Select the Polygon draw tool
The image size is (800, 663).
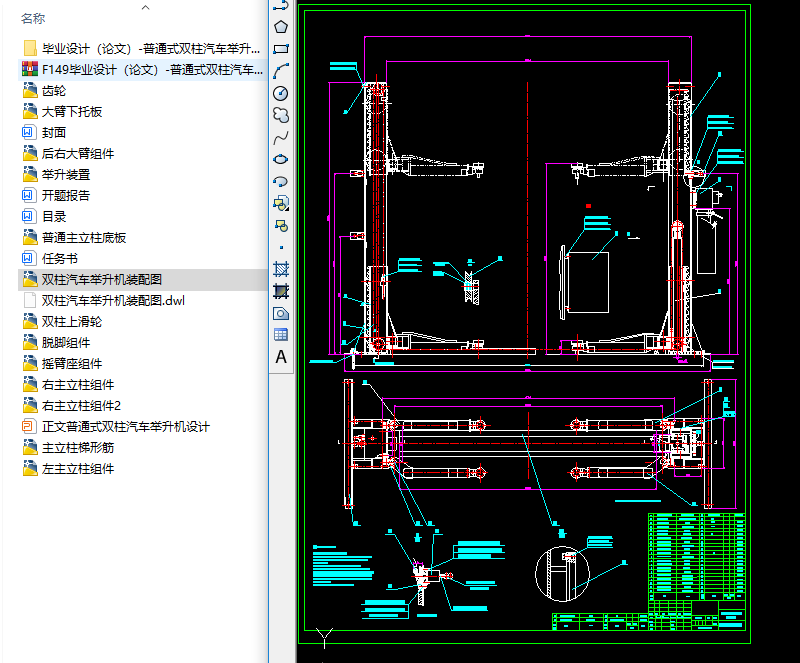click(x=281, y=27)
